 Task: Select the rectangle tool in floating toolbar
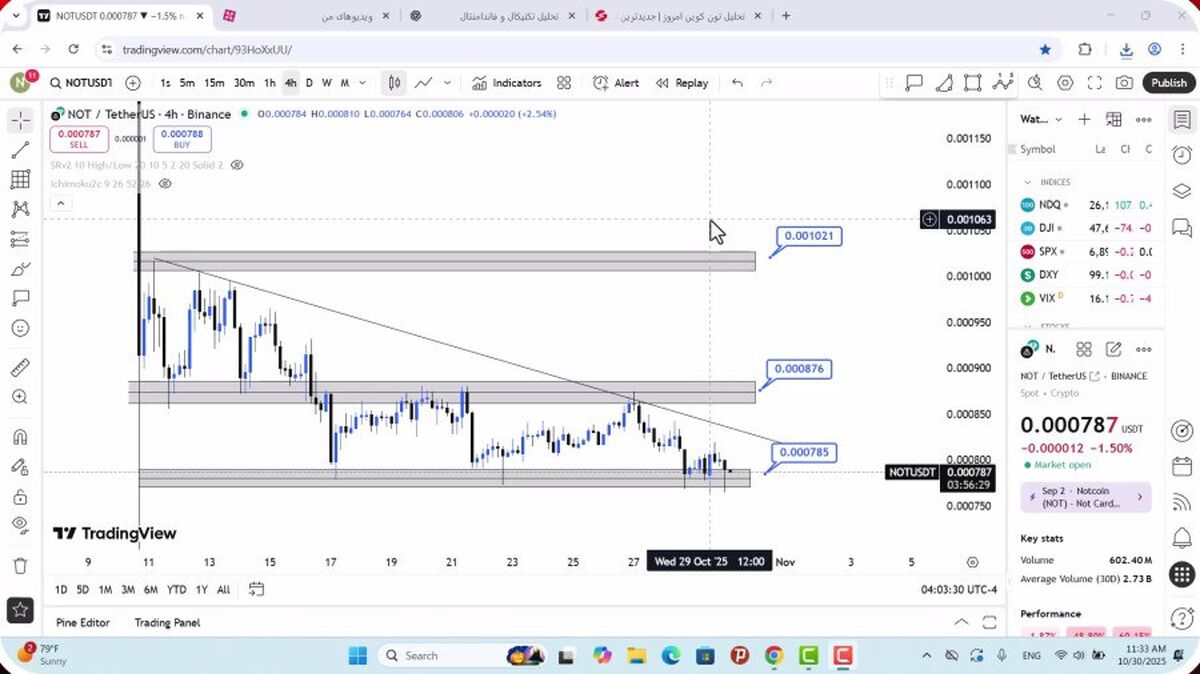coord(973,83)
